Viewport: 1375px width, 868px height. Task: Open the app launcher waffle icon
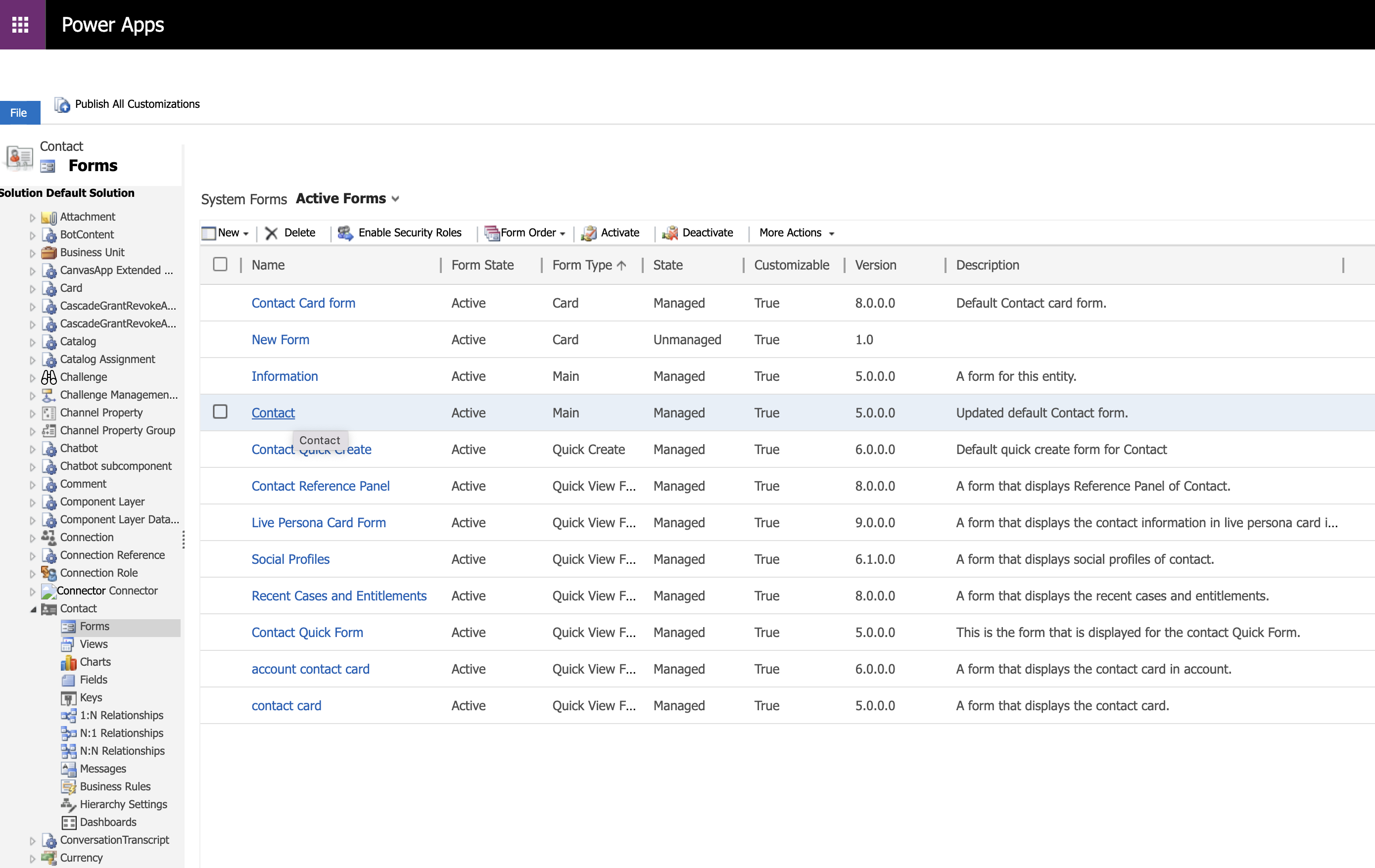[21, 25]
